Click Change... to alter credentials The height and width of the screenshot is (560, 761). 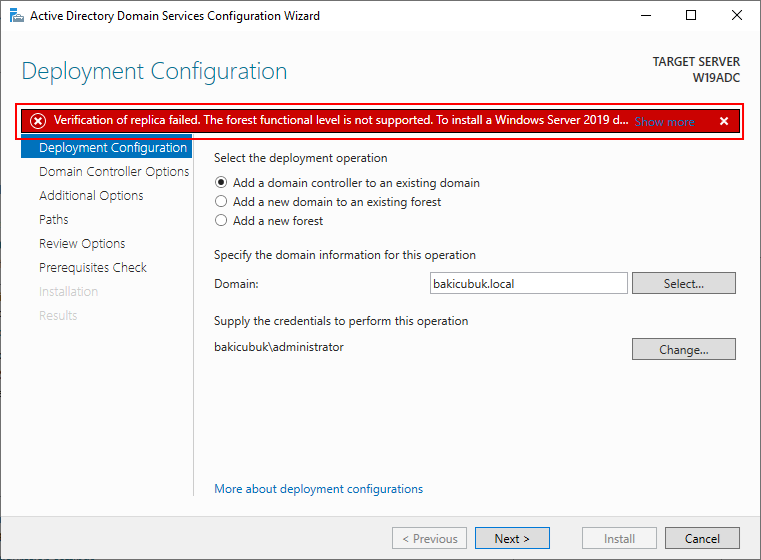click(x=683, y=349)
